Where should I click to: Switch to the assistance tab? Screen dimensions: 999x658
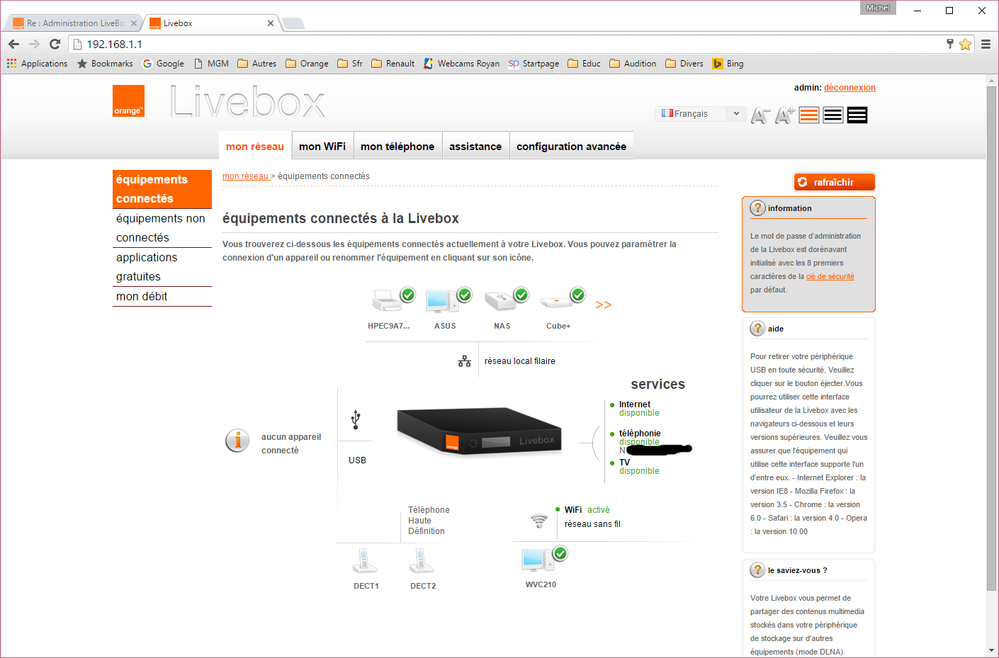click(475, 146)
